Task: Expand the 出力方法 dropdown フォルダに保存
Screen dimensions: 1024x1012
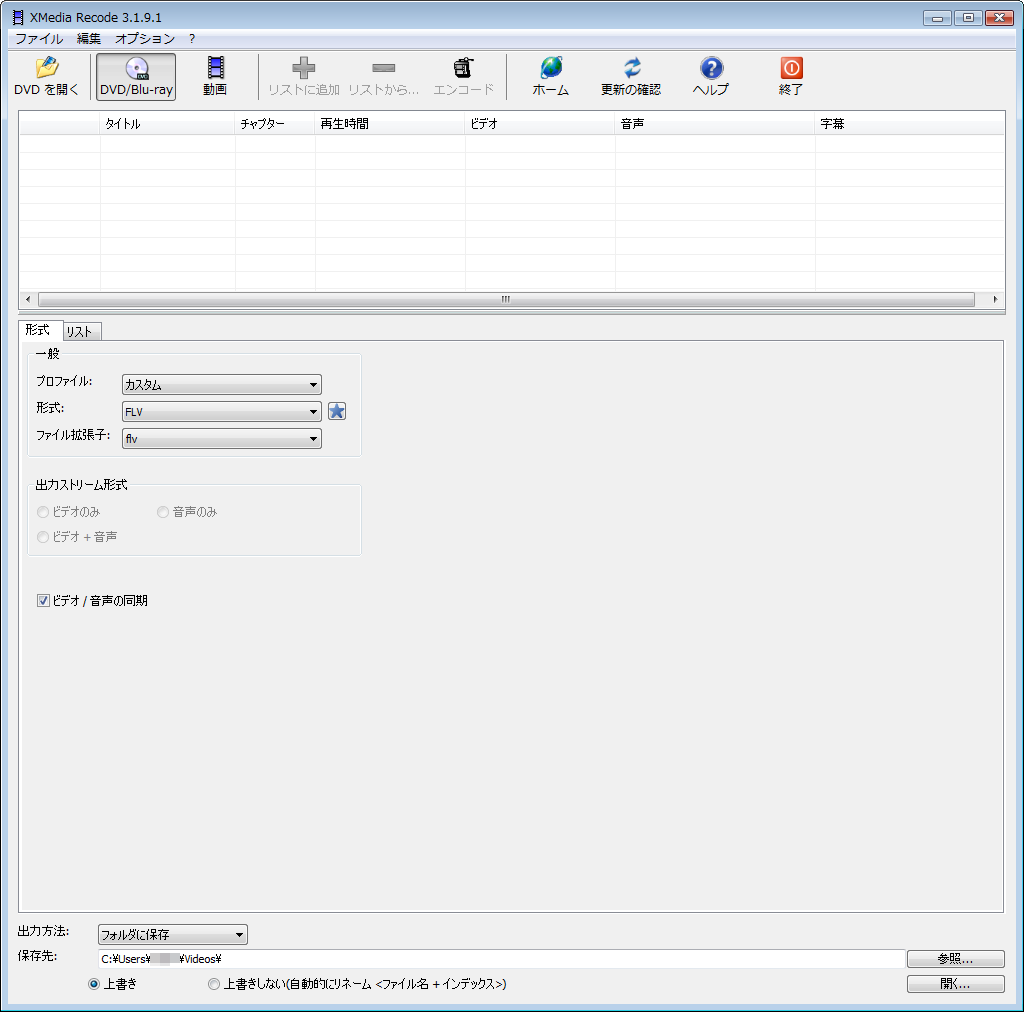Action: point(172,934)
